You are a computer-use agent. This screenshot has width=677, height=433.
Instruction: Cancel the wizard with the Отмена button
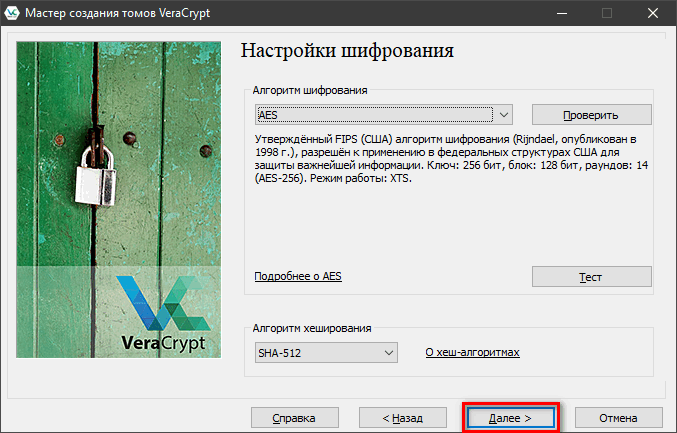tap(618, 416)
